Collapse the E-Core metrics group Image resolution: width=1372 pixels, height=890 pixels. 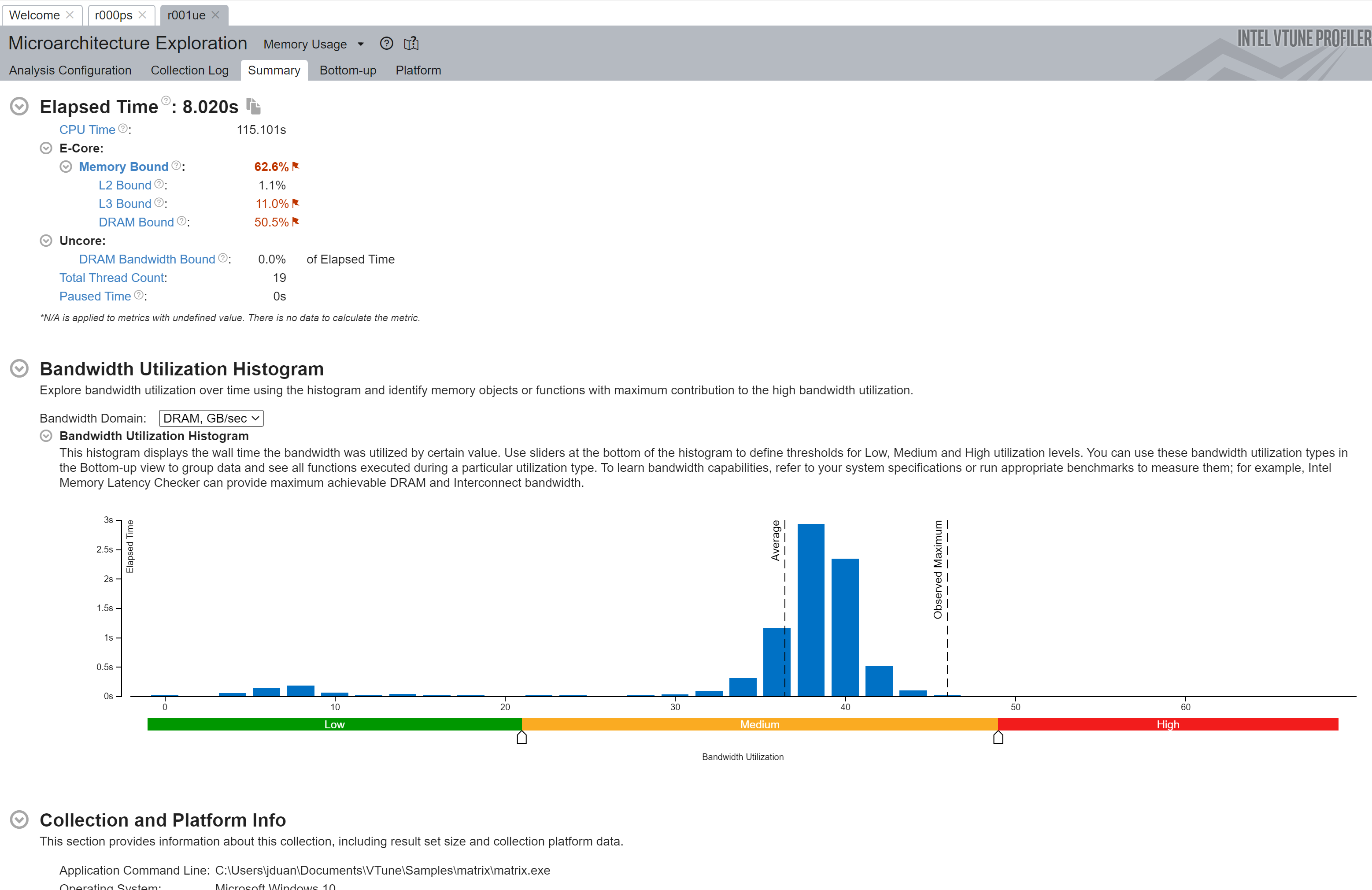46,148
